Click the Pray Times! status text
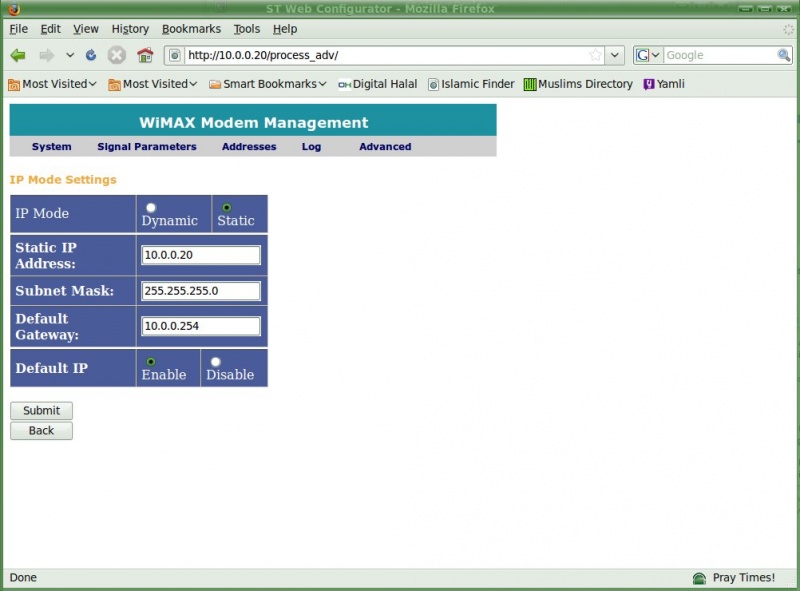The image size is (800, 591). (744, 578)
